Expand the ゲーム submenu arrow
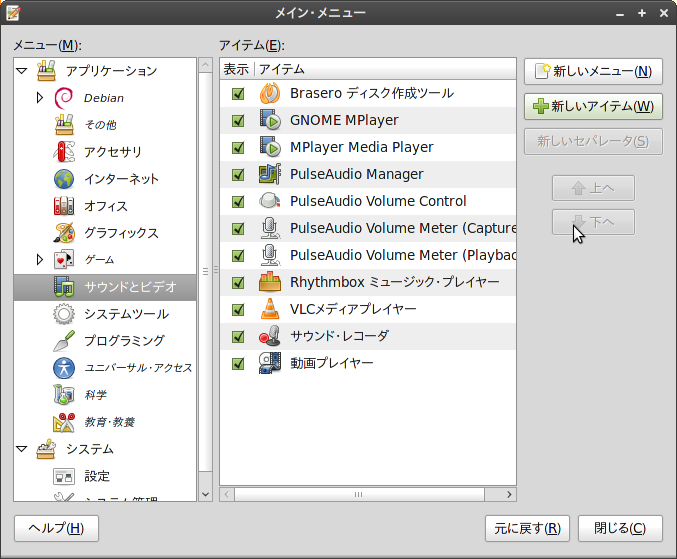 pos(40,259)
